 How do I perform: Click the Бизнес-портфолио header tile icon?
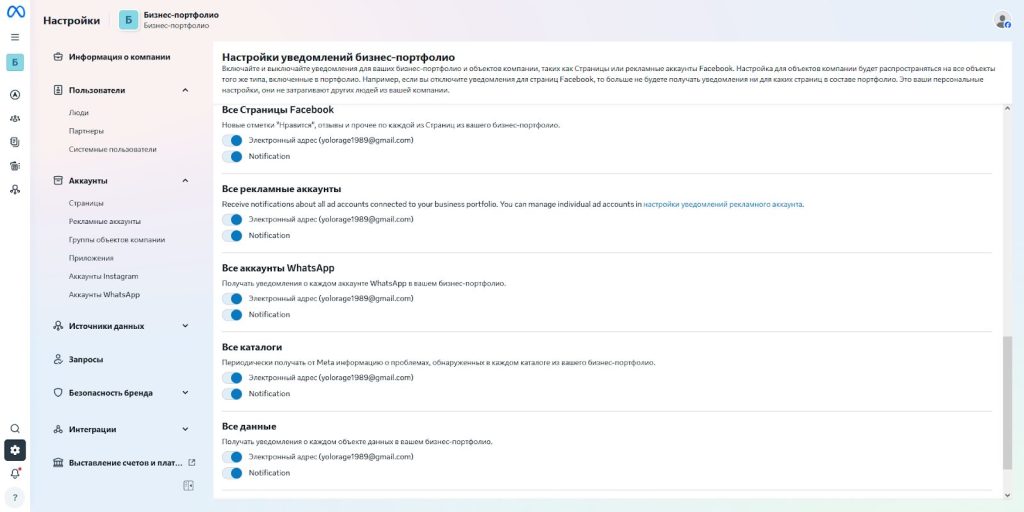(129, 20)
